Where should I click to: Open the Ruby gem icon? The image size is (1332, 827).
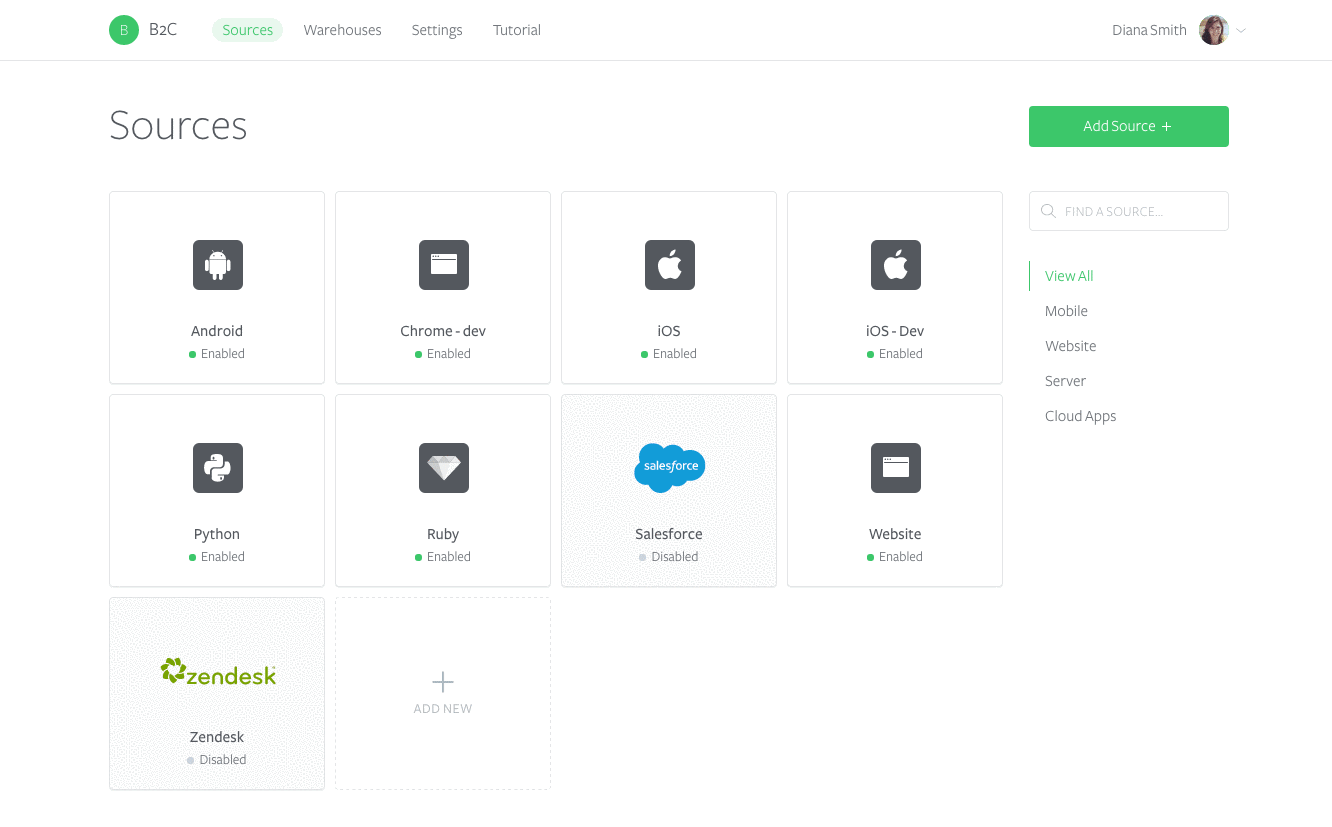[x=444, y=468]
